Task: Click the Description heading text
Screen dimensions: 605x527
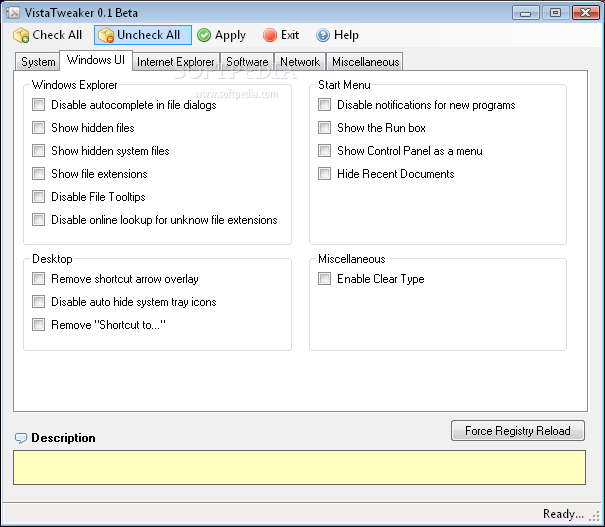Action: tap(63, 438)
